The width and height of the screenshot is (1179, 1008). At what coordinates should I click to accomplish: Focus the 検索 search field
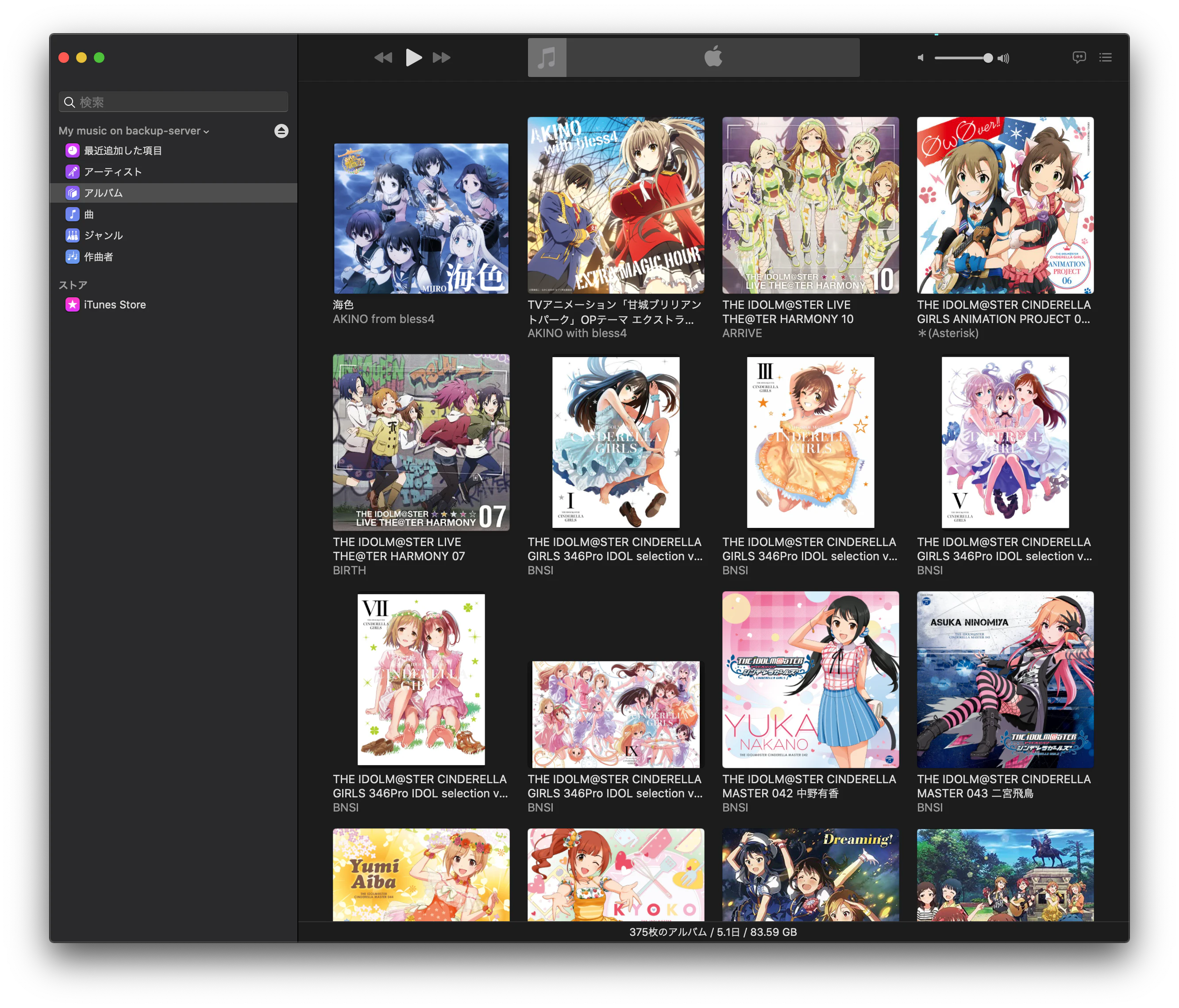tap(173, 102)
